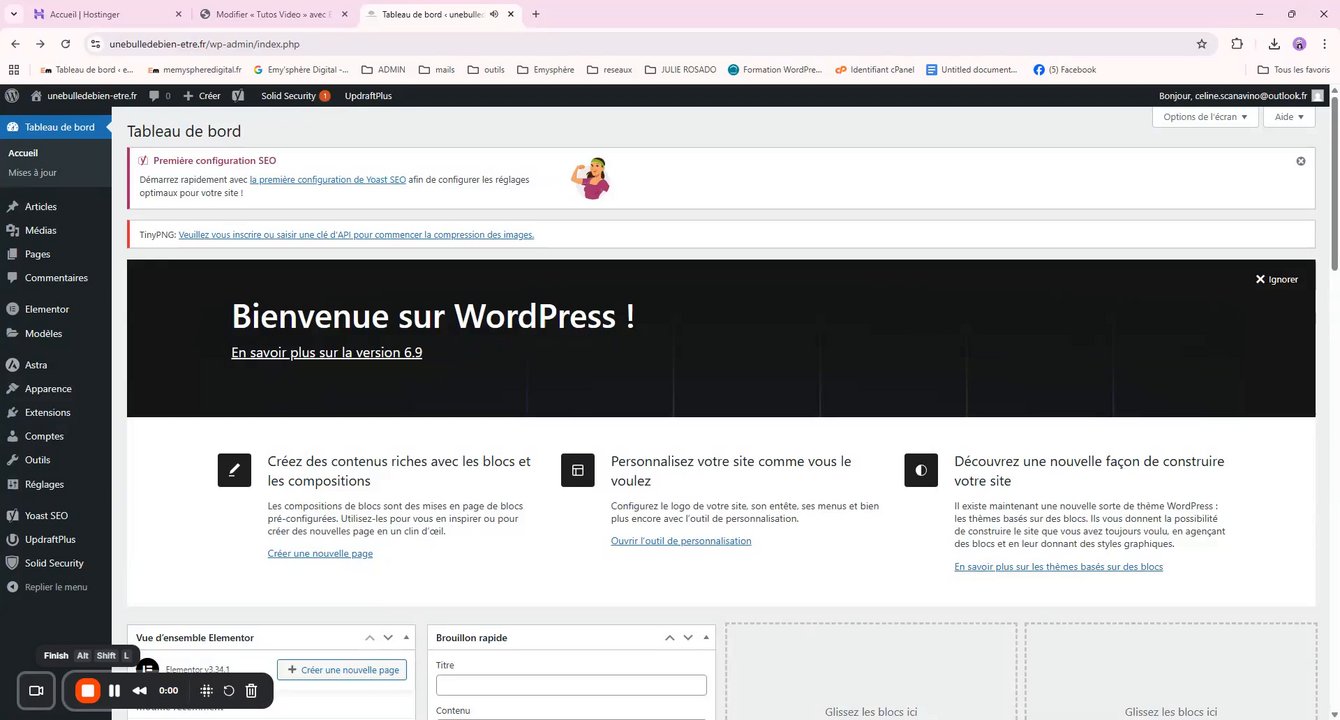Click Créer une nouvelle page button in Elementor panel

click(x=342, y=670)
